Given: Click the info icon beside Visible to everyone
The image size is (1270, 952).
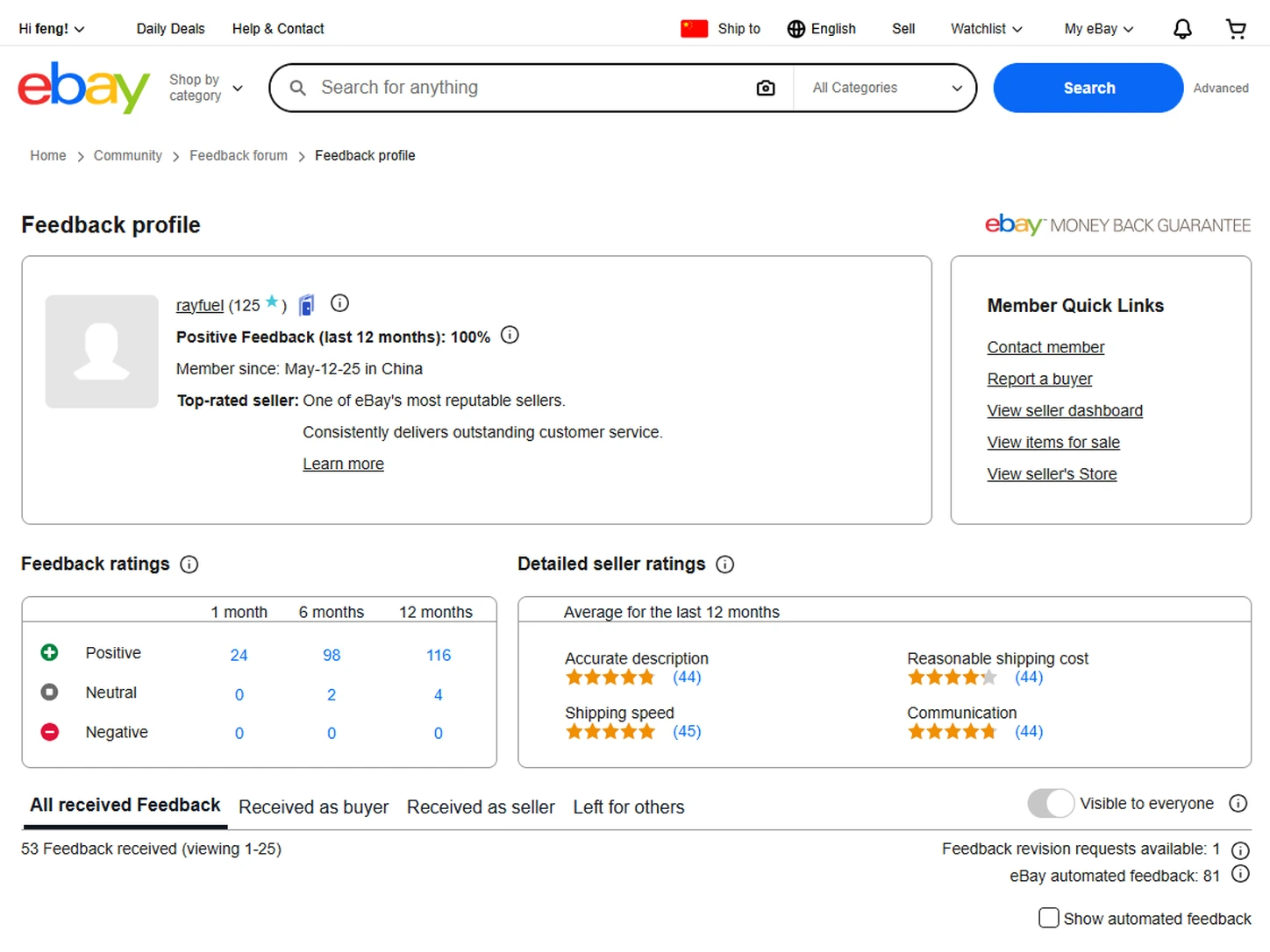Looking at the screenshot, I should (1238, 803).
